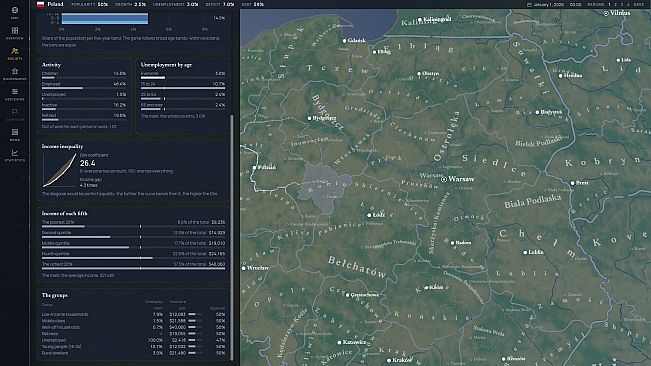Image resolution: width=651 pixels, height=366 pixels.
Task: Click the Popularity 50% stat
Action: [x=90, y=5]
